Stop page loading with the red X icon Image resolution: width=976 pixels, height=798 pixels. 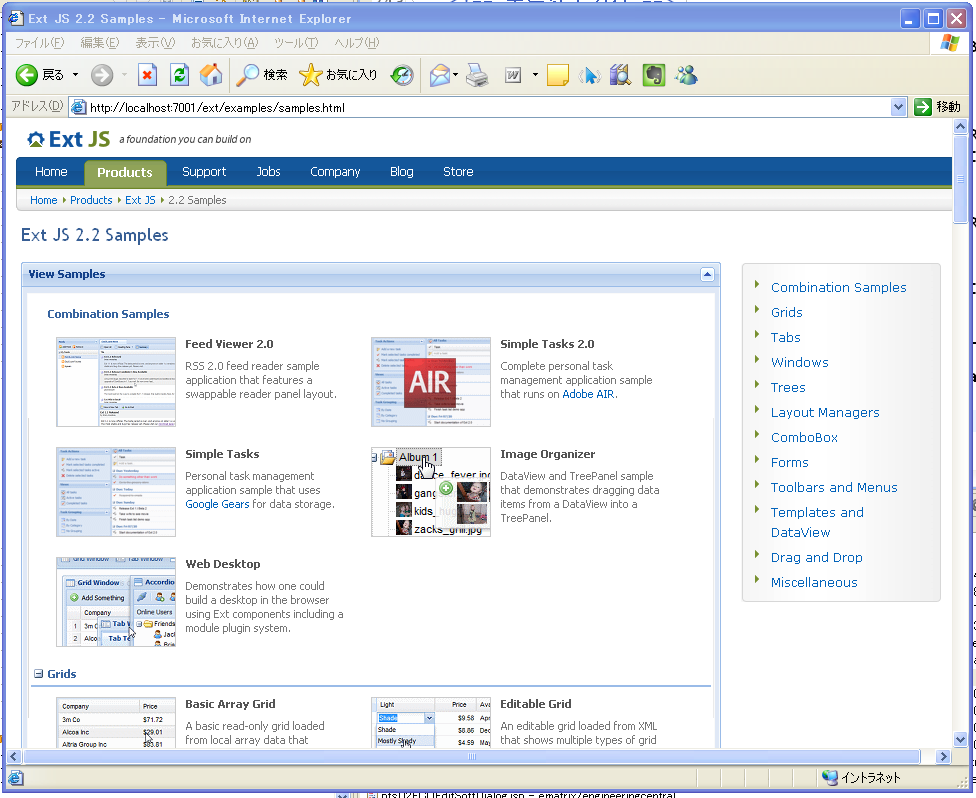click(147, 75)
